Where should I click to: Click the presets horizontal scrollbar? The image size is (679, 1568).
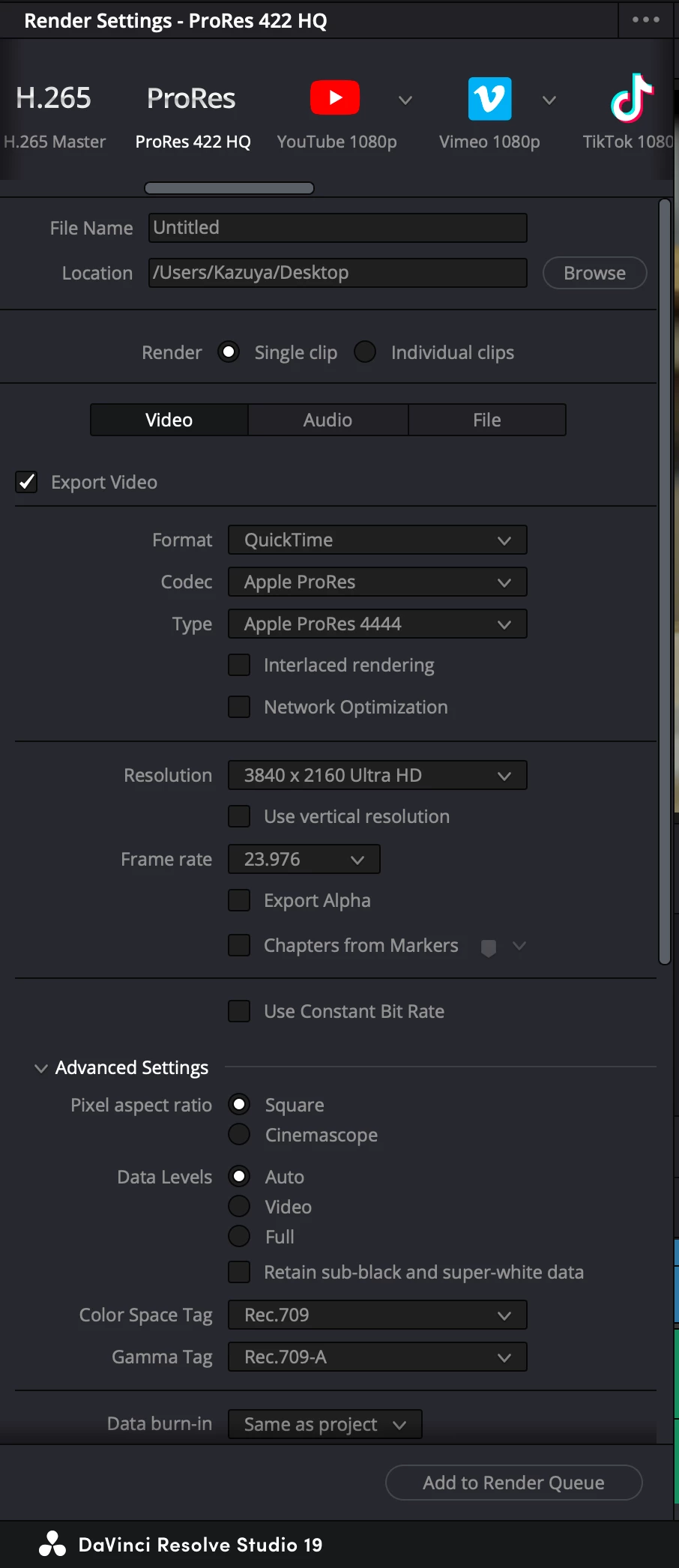(229, 188)
